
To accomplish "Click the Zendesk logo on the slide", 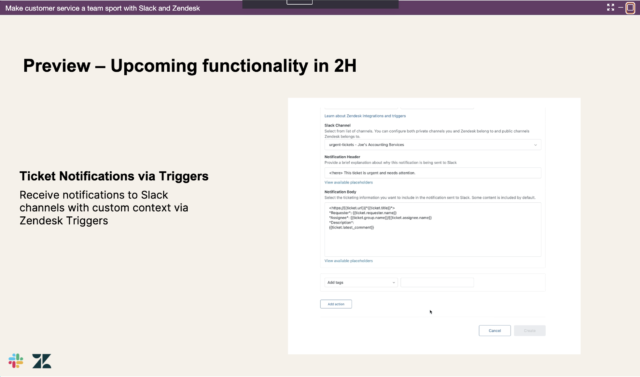I will pyautogui.click(x=42, y=361).
